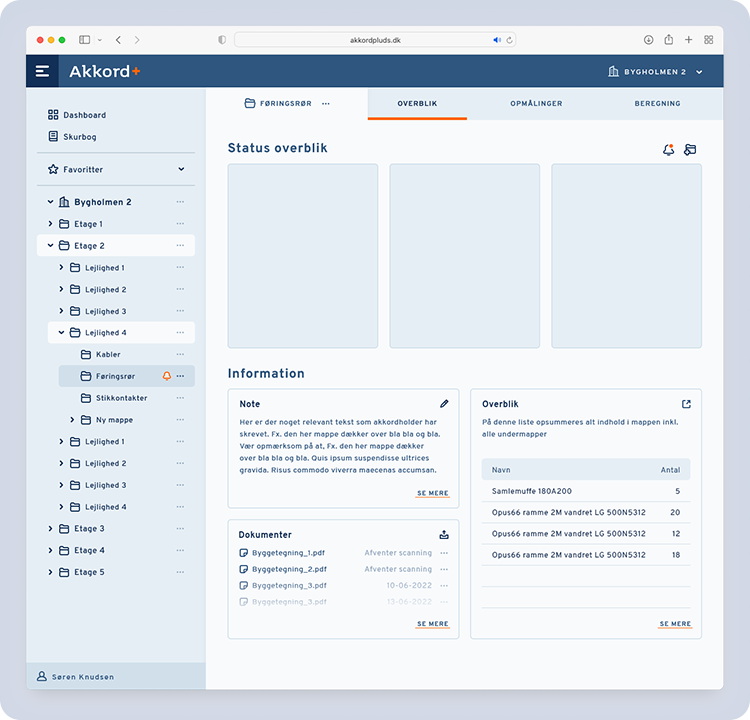Click SE MERE in the Overblik card
The height and width of the screenshot is (720, 750).
(x=674, y=624)
